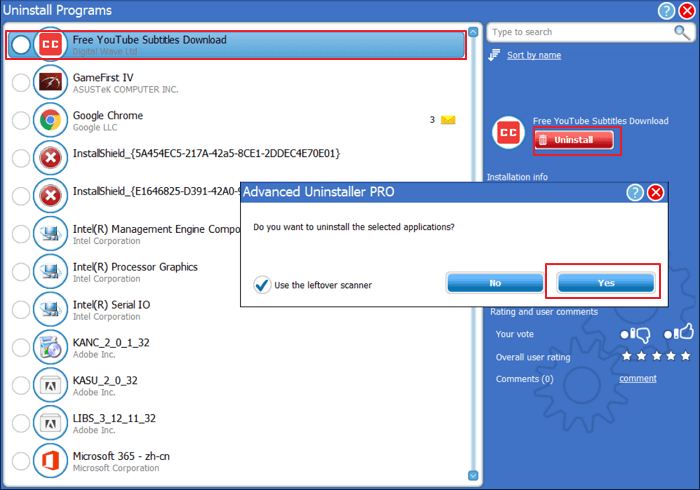This screenshot has height=490, width=700.
Task: Click the Google Chrome icon
Action: click(x=50, y=120)
